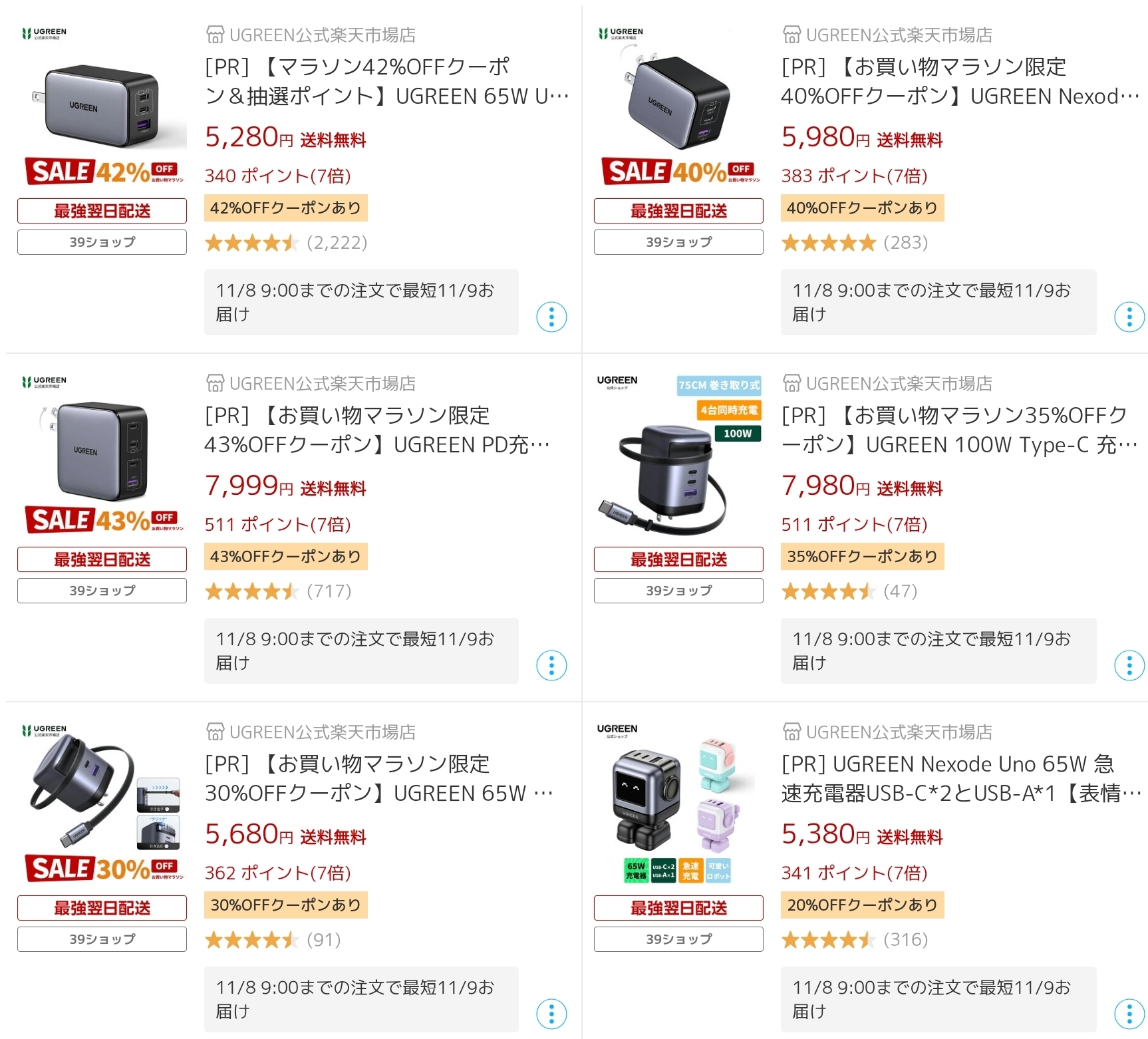Image resolution: width=1148 pixels, height=1039 pixels.
Task: Open more options for 5,980円 Nexode charger
Action: [1129, 317]
